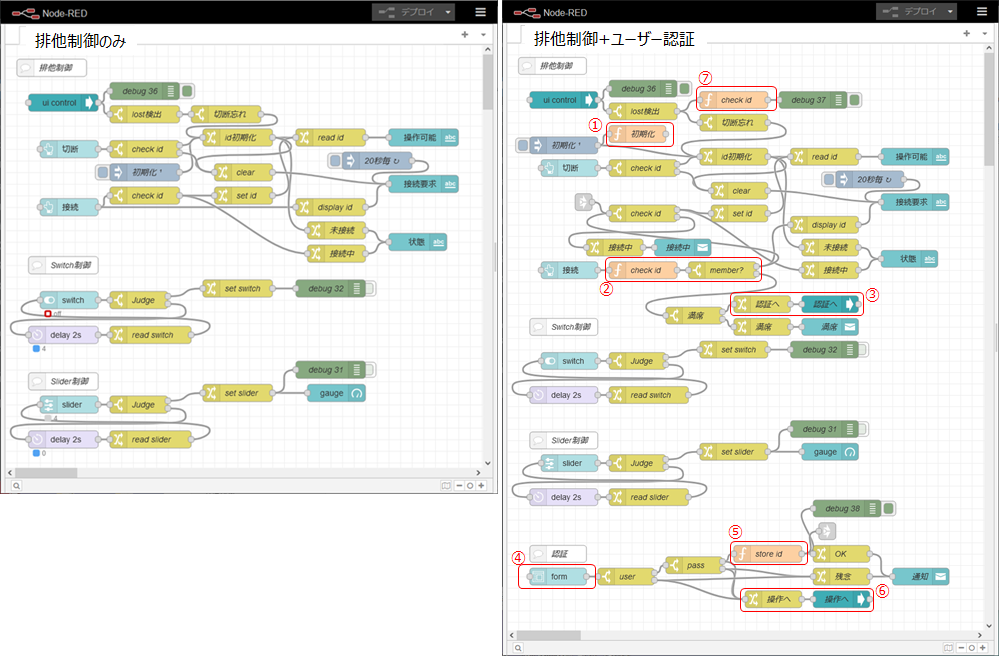Zoom out the left workspace with the minus icon
The width and height of the screenshot is (999, 656).
pyautogui.click(x=459, y=485)
